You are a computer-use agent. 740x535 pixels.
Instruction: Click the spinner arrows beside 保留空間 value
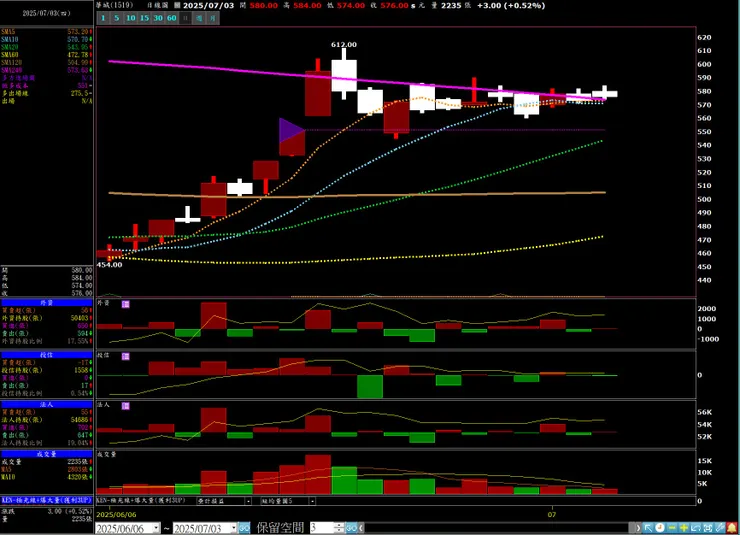point(339,527)
